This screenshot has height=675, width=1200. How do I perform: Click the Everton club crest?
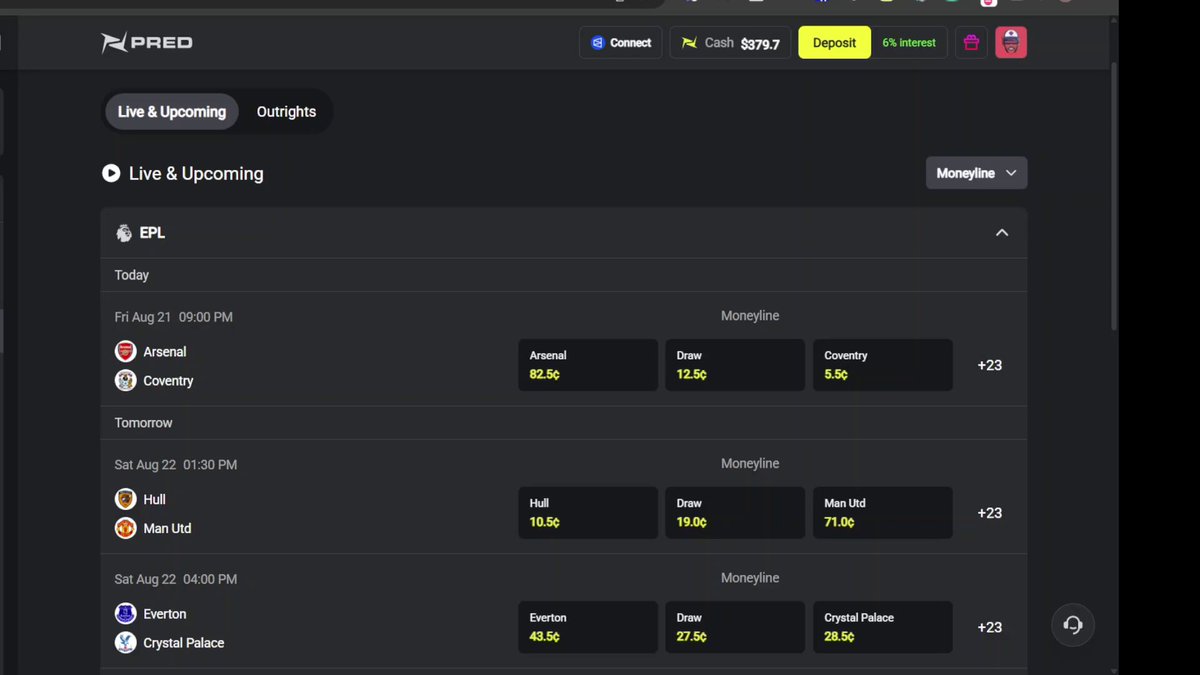(125, 614)
